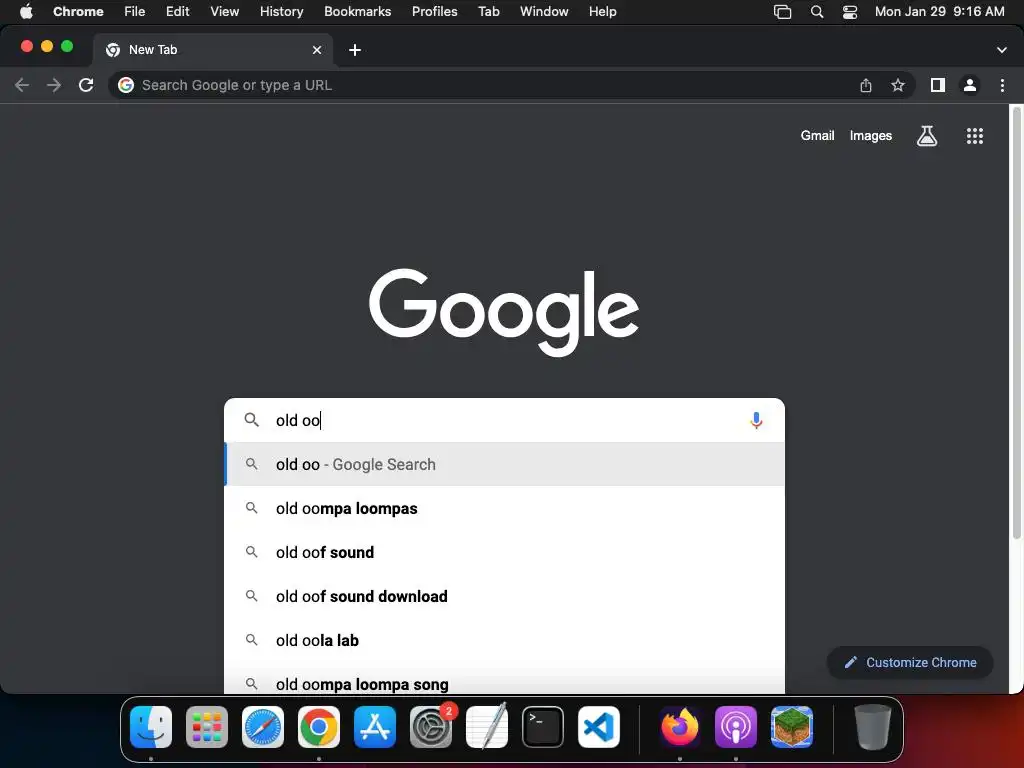This screenshot has width=1024, height=768.
Task: Open TextEdit from the dock
Action: 487,727
